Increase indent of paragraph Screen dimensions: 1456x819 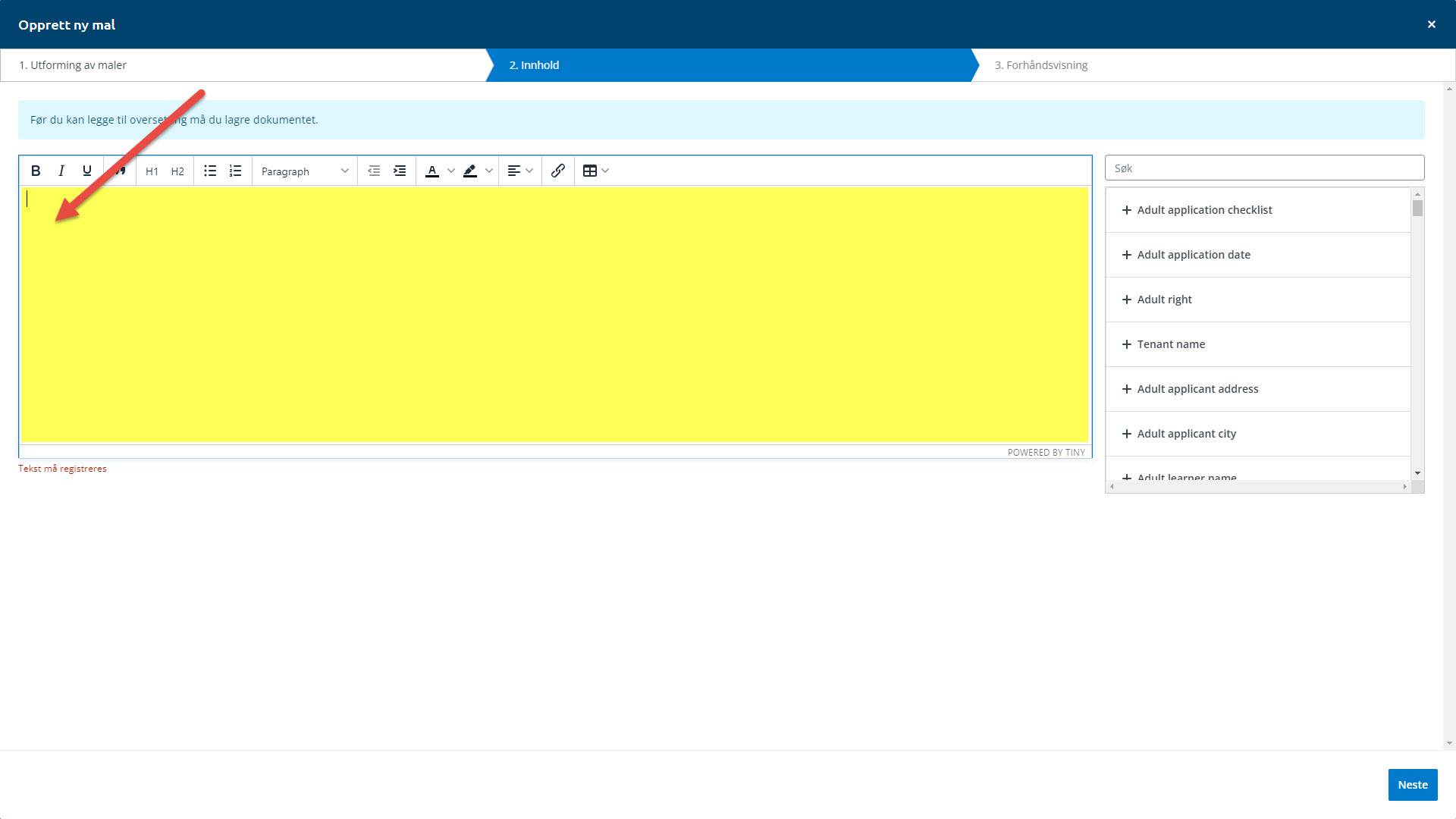[x=400, y=171]
